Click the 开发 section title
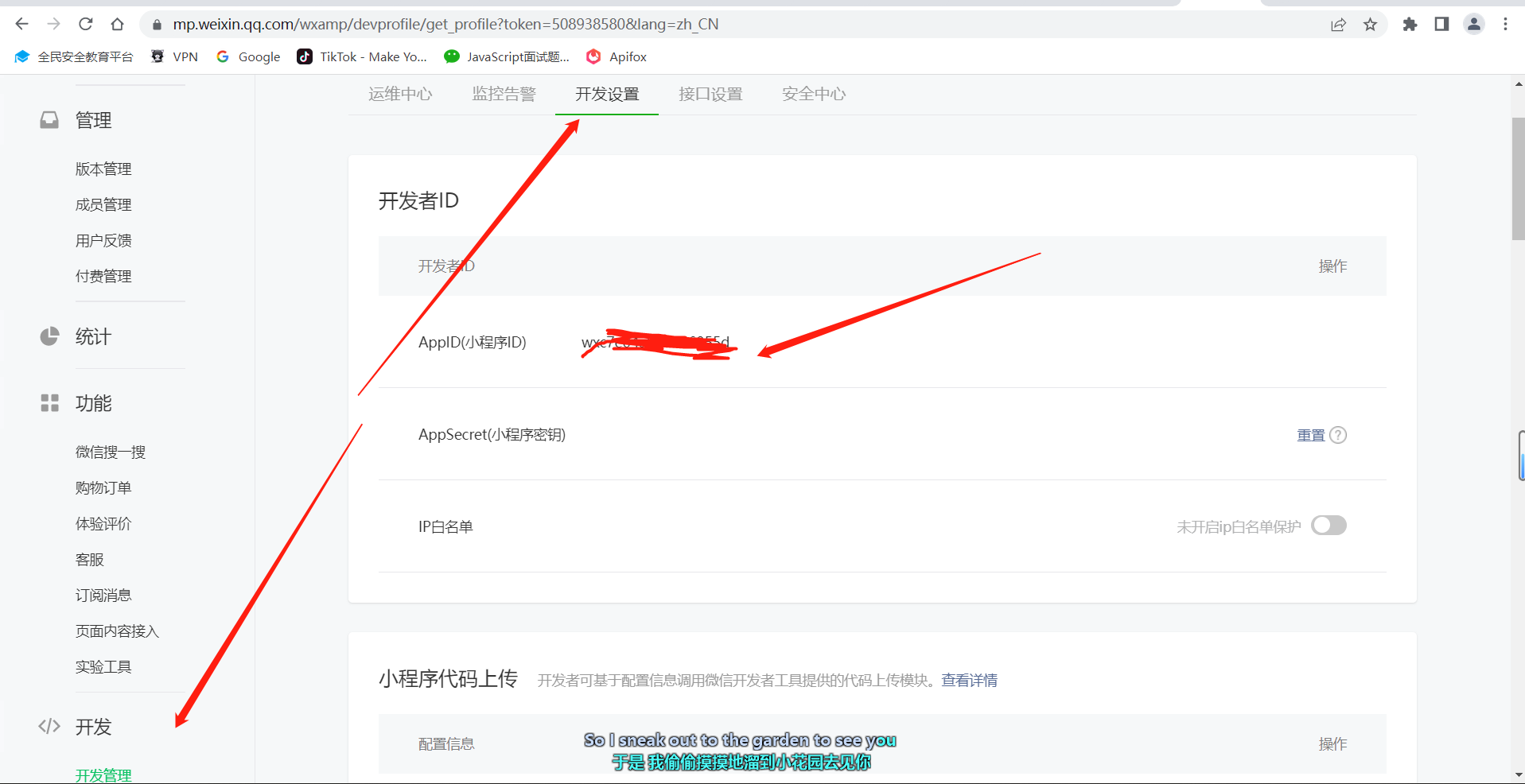Screen dimensions: 1525x784 93,727
